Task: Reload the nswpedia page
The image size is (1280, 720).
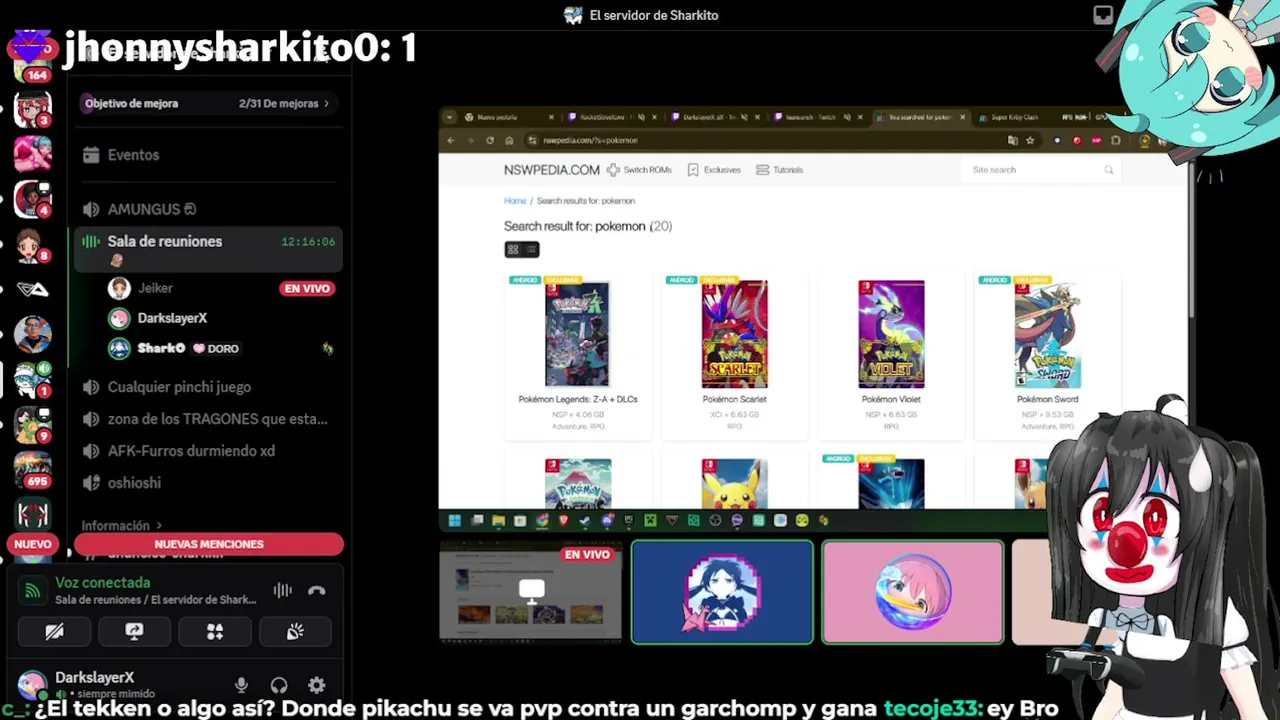Action: click(490, 140)
